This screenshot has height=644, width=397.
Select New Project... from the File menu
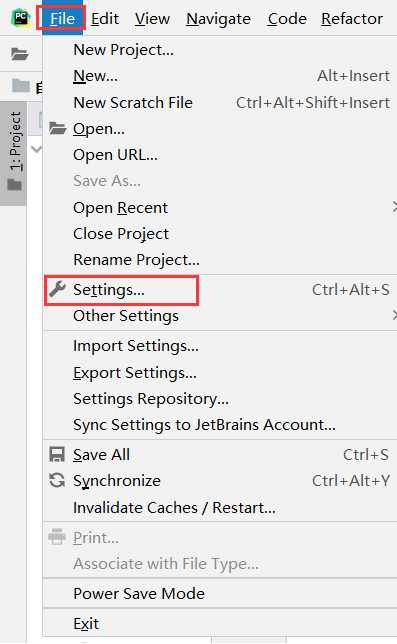[123, 50]
